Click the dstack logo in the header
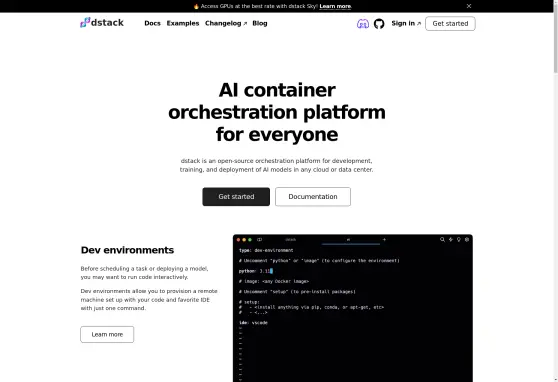Image resolution: width=558 pixels, height=382 pixels. (x=102, y=23)
